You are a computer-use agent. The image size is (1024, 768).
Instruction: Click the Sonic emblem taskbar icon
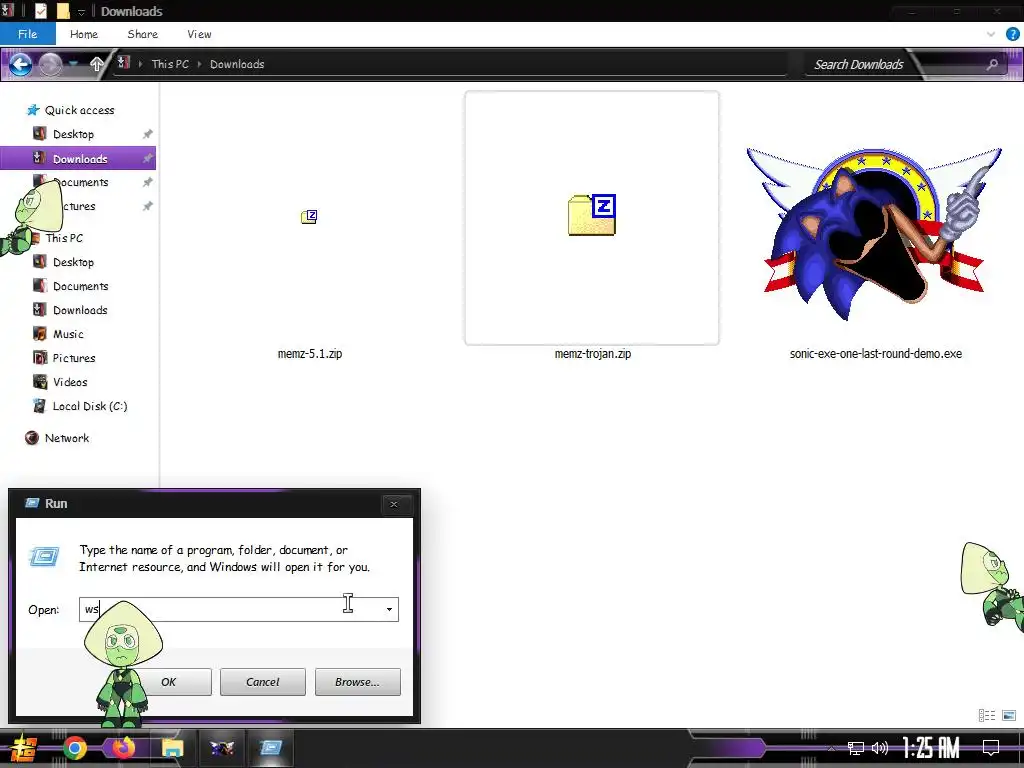pyautogui.click(x=221, y=748)
